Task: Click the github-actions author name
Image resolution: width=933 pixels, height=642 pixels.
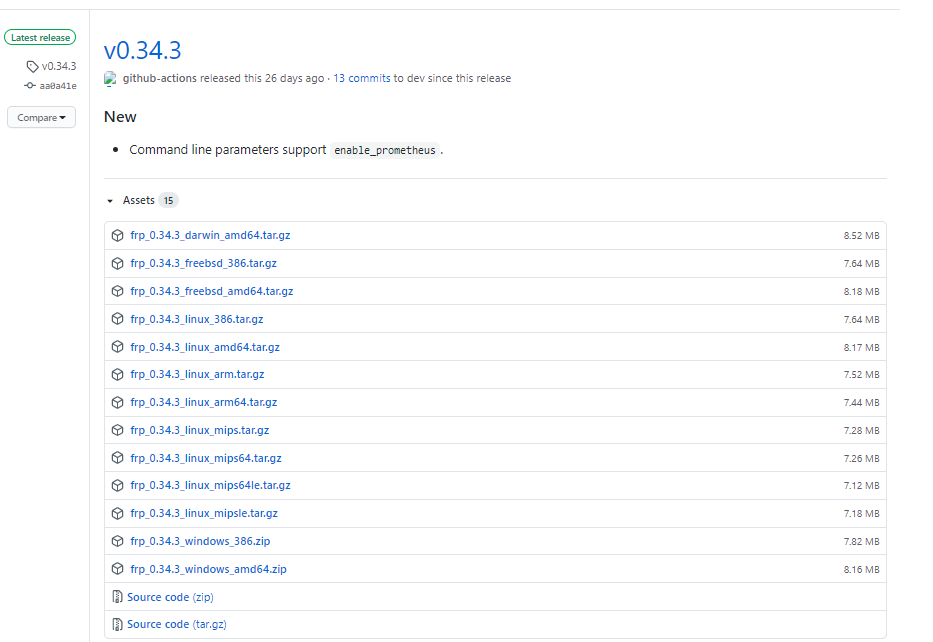Action: pyautogui.click(x=159, y=78)
